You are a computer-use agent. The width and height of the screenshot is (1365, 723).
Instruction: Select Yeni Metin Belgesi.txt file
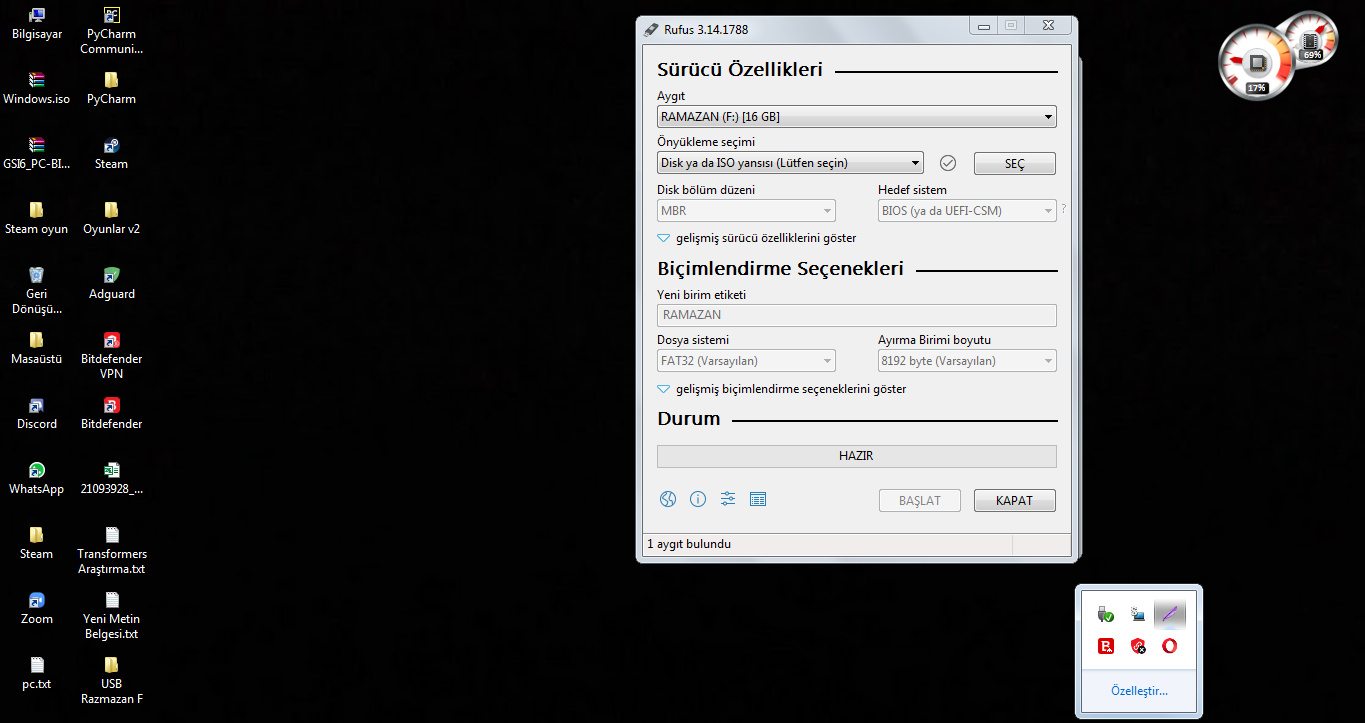[x=112, y=616]
